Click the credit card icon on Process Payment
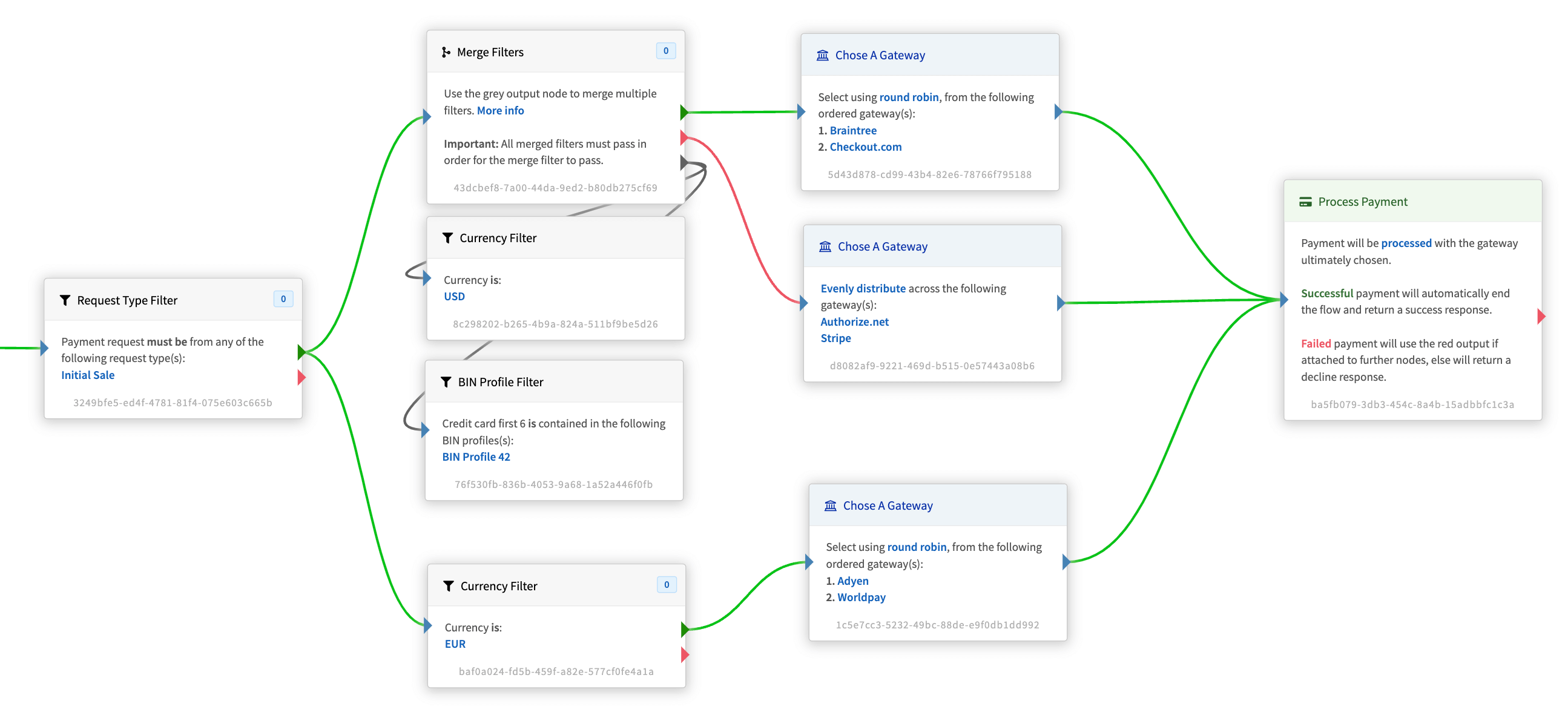1568x718 pixels. tap(1305, 202)
